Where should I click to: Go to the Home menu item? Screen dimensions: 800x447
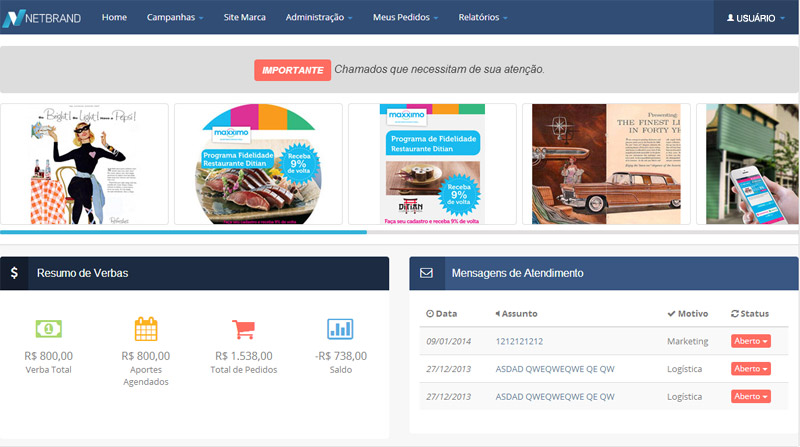coord(114,17)
